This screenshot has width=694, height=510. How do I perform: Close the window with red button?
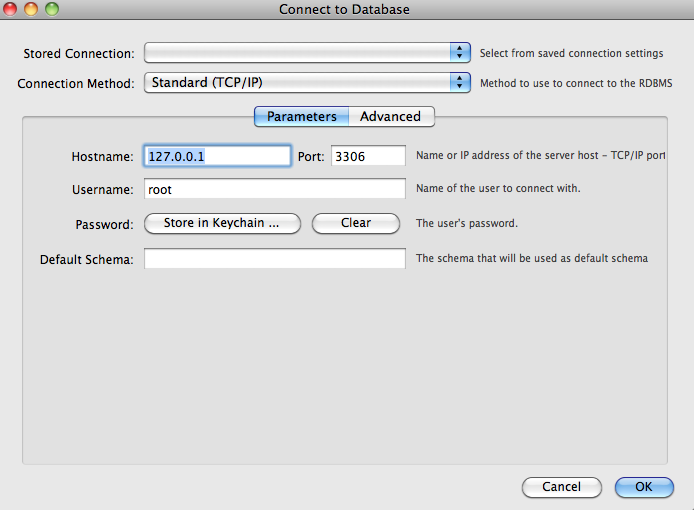pos(10,8)
